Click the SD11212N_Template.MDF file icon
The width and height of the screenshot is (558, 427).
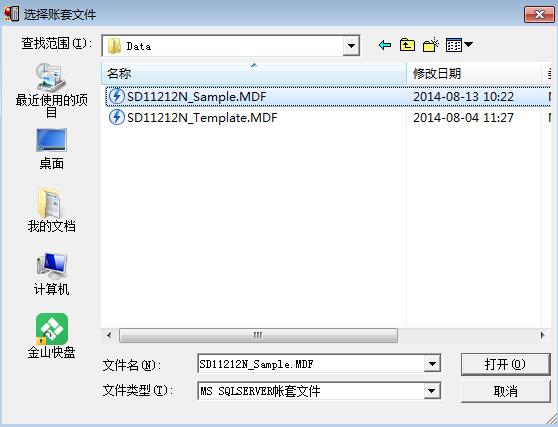[116, 117]
